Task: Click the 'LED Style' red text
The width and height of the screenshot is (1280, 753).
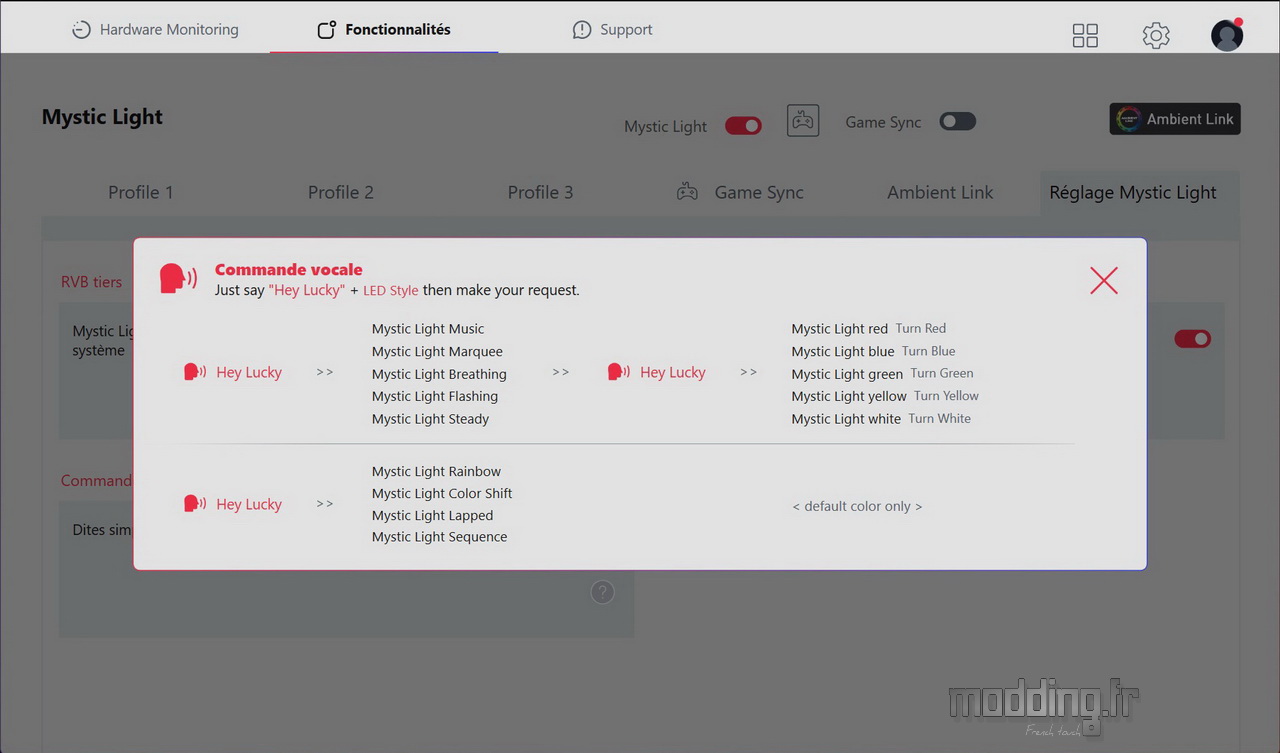Action: click(x=391, y=290)
